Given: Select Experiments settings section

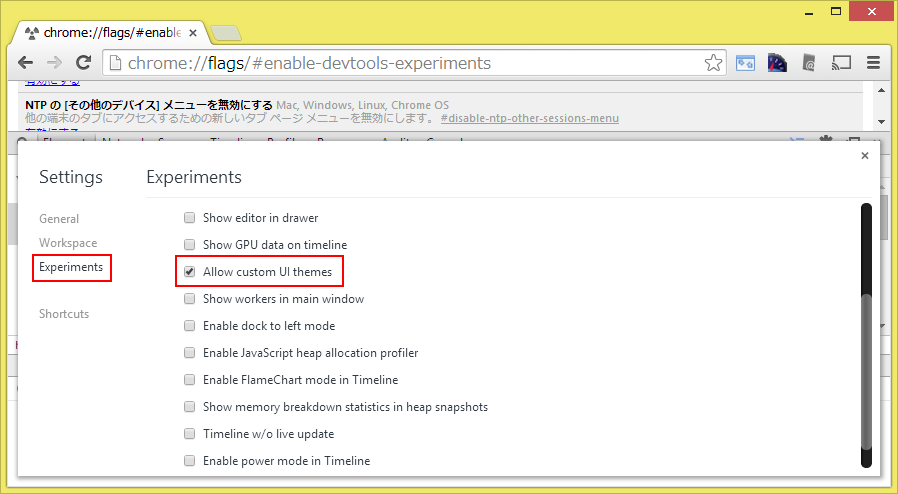Looking at the screenshot, I should pos(71,267).
